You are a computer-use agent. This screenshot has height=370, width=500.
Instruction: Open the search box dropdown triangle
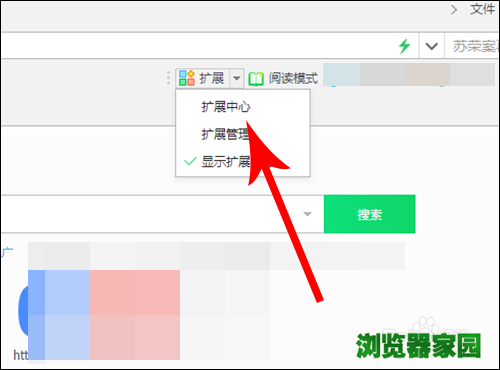(x=307, y=214)
